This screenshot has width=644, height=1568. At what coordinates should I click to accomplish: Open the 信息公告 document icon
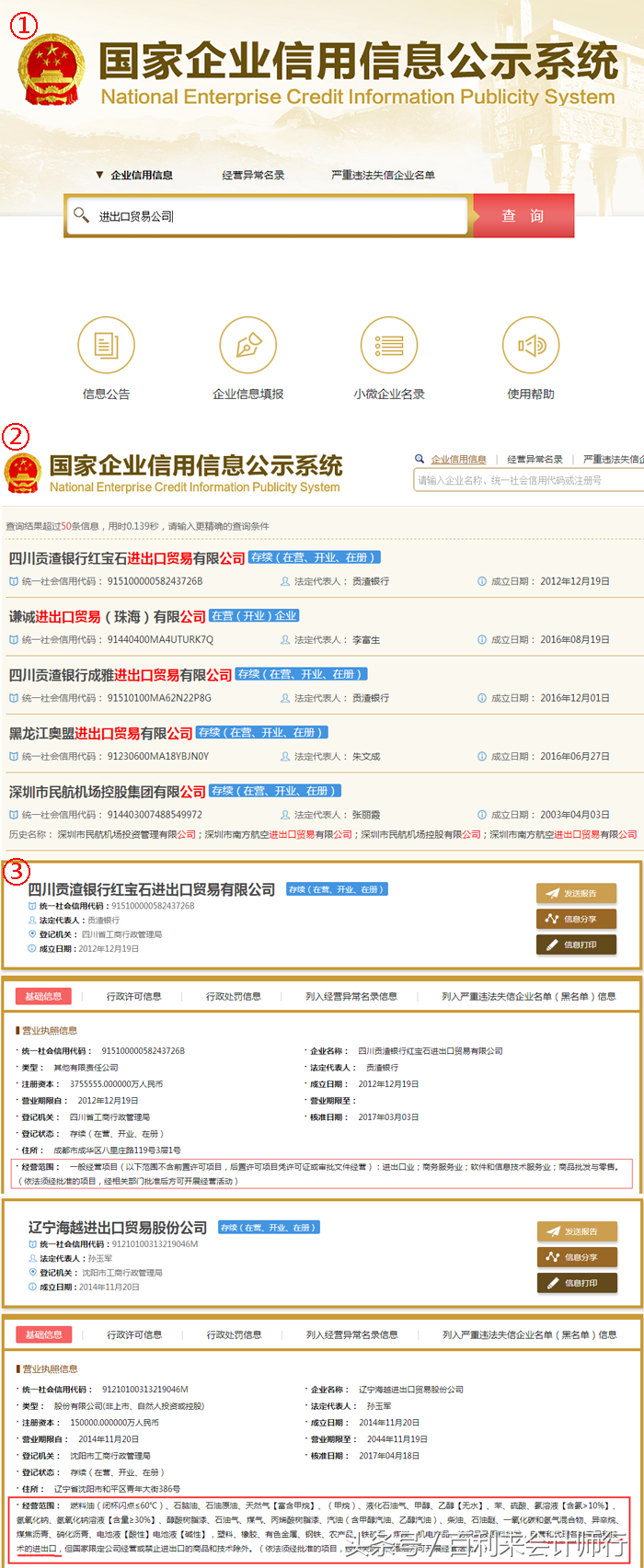[107, 345]
